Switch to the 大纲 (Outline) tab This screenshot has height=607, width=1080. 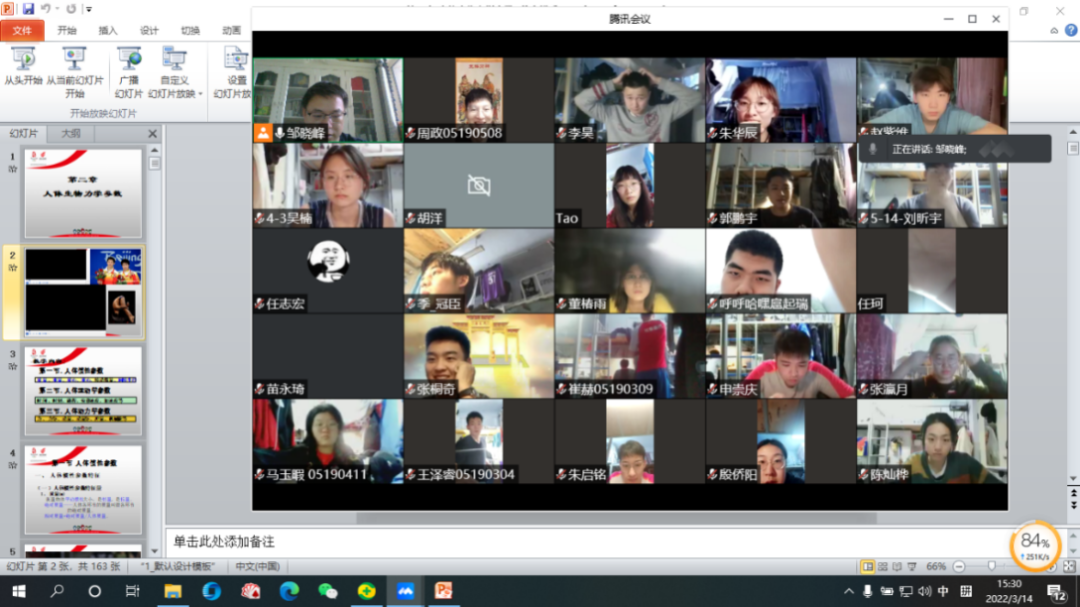click(71, 134)
